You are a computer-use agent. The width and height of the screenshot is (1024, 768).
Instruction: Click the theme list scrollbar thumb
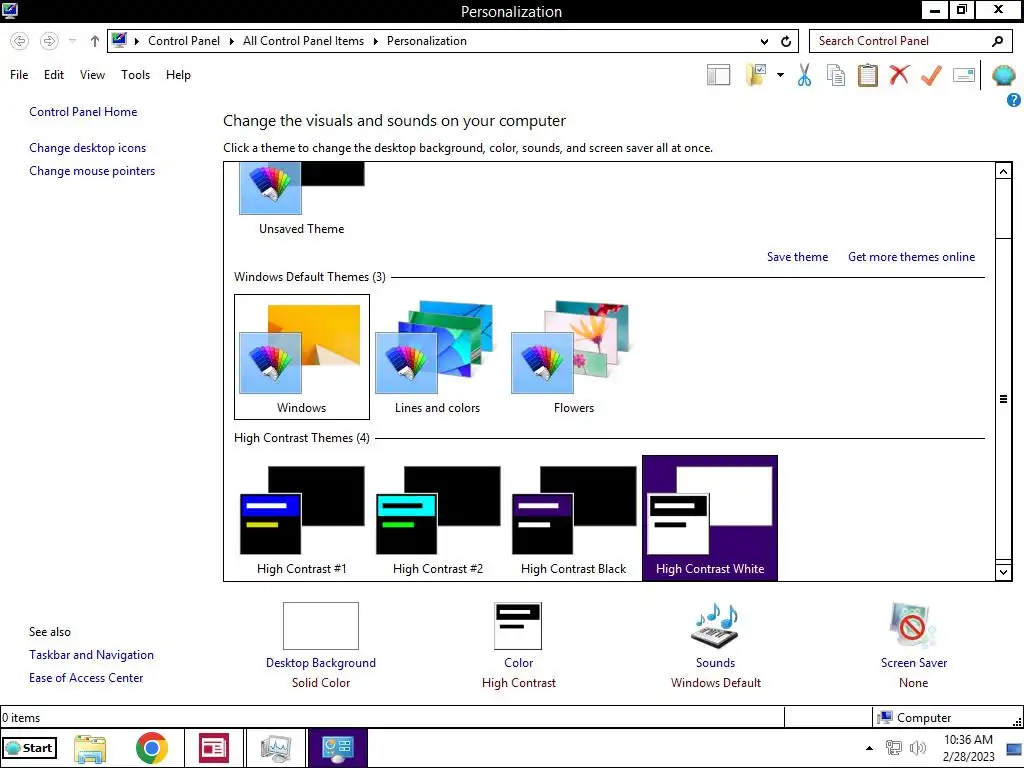(1003, 398)
